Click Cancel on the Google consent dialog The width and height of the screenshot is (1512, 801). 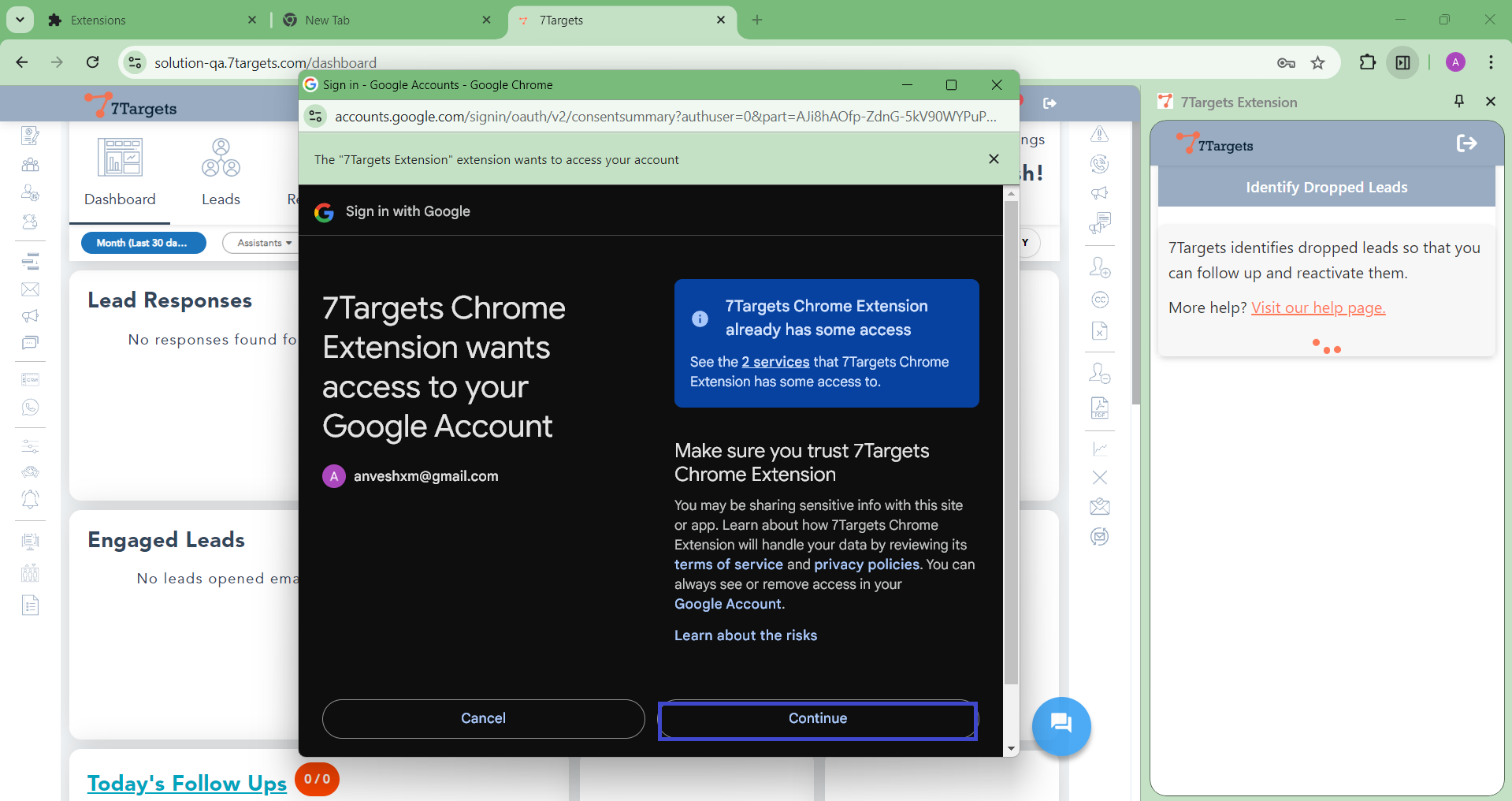tap(483, 718)
